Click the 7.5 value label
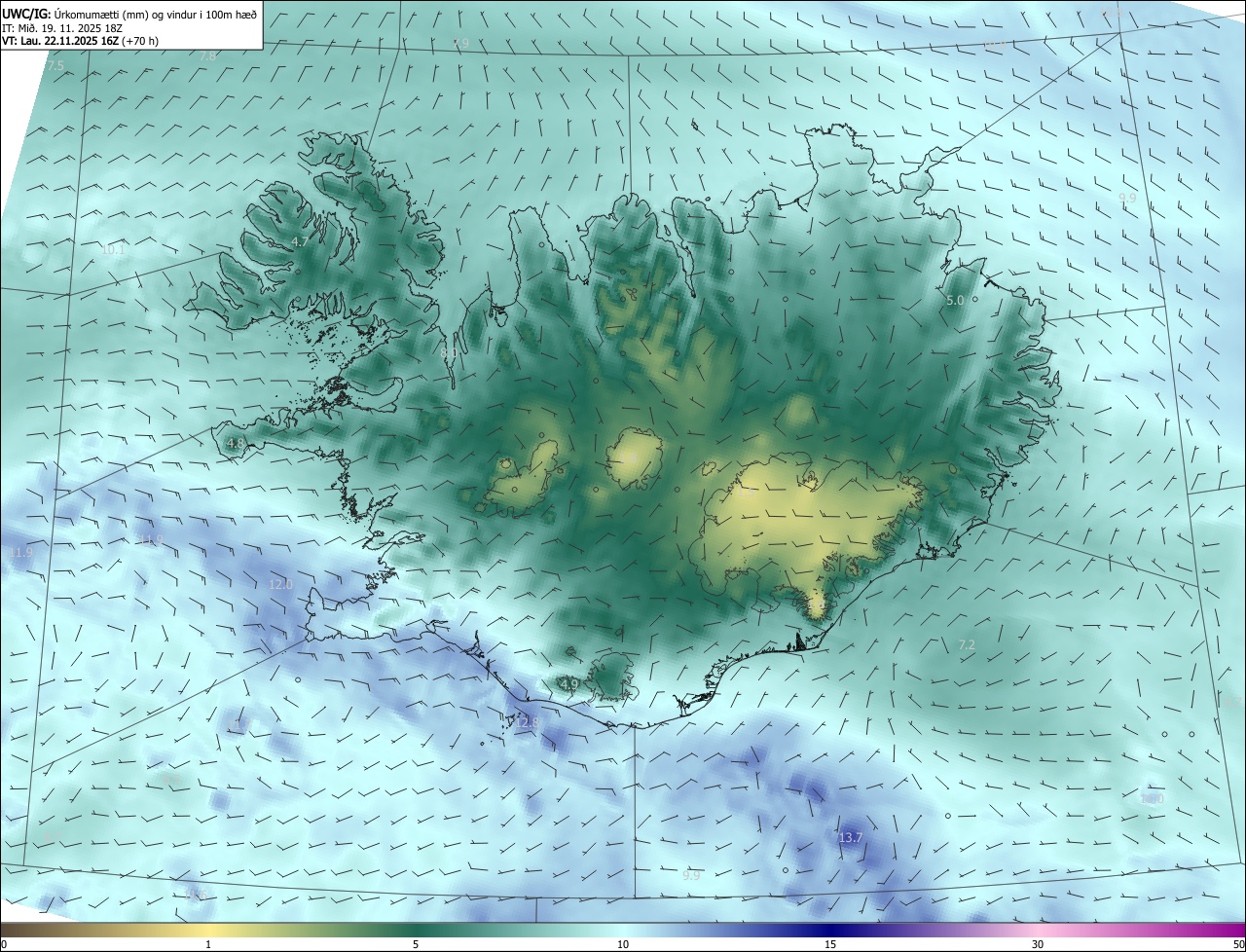Viewport: 1246px width, 952px height. pyautogui.click(x=55, y=65)
